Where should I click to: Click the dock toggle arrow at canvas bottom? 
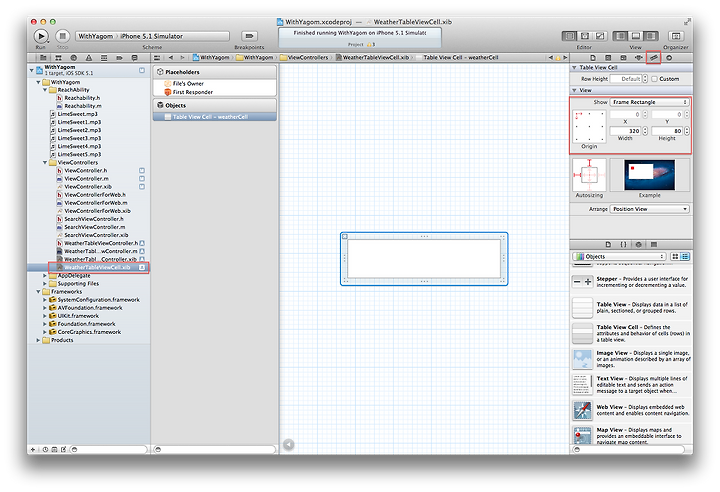(288, 444)
